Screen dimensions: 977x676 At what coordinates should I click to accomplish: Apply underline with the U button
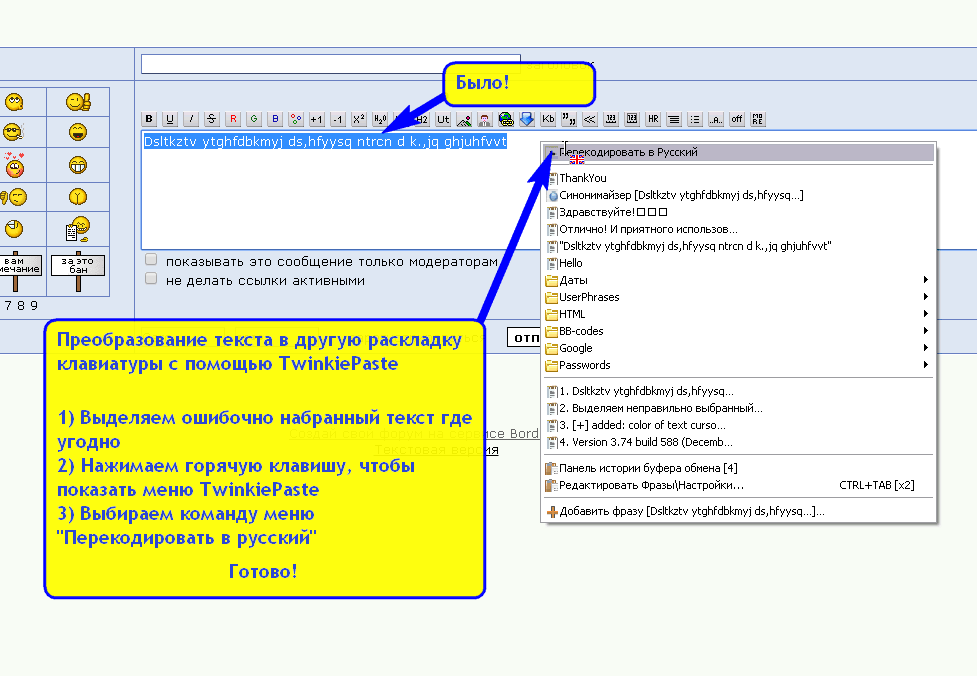pos(169,119)
